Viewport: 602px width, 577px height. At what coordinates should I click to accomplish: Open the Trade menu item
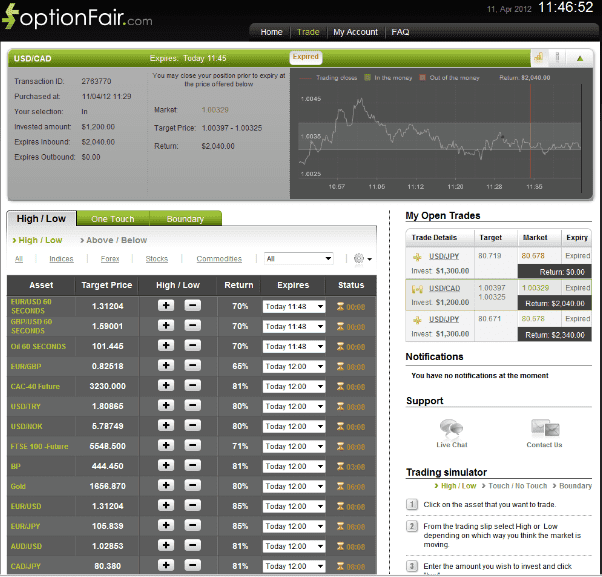point(308,32)
